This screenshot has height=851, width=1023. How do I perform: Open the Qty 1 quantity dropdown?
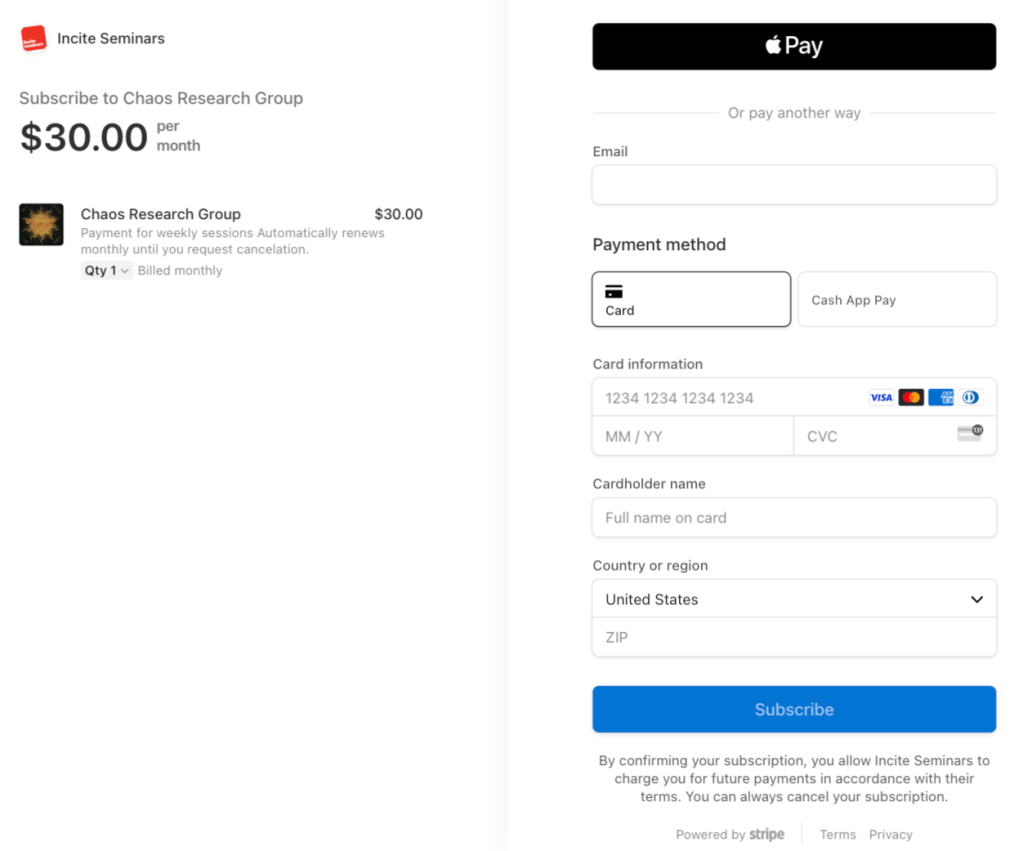(106, 271)
